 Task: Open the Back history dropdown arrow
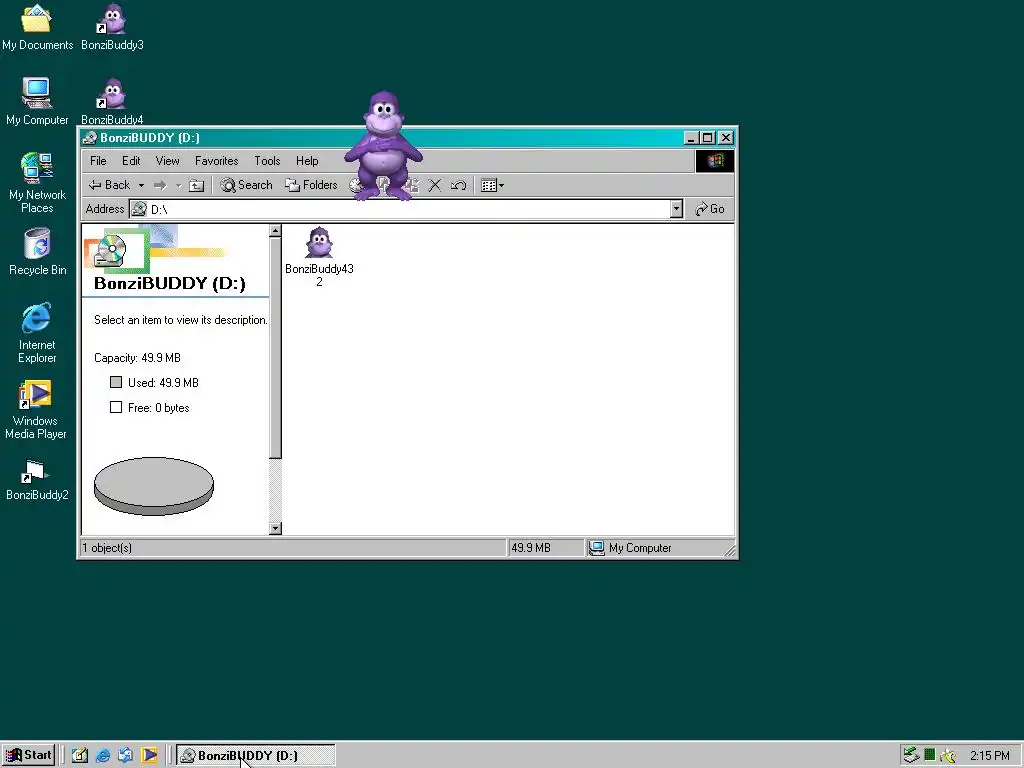(x=141, y=185)
